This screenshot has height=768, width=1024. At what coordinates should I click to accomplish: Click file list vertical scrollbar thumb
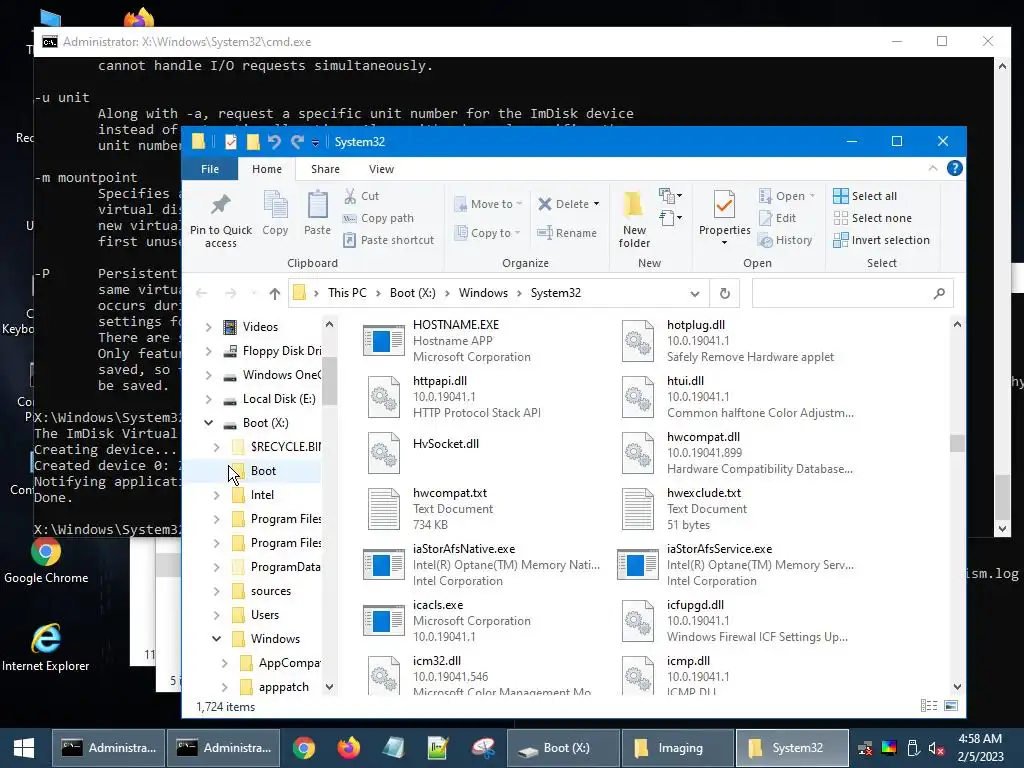tap(957, 443)
